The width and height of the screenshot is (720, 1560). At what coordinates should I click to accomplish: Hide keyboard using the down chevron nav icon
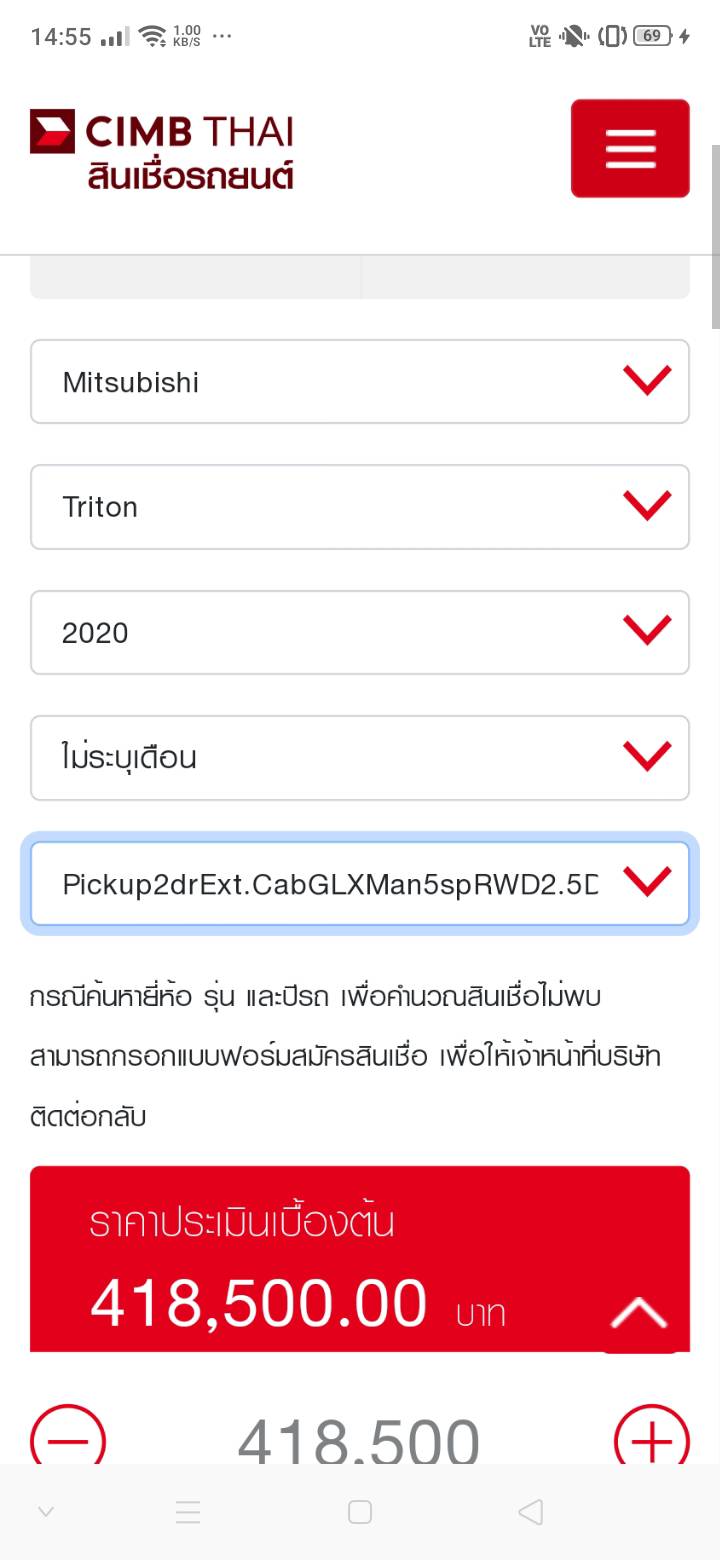[x=46, y=1512]
